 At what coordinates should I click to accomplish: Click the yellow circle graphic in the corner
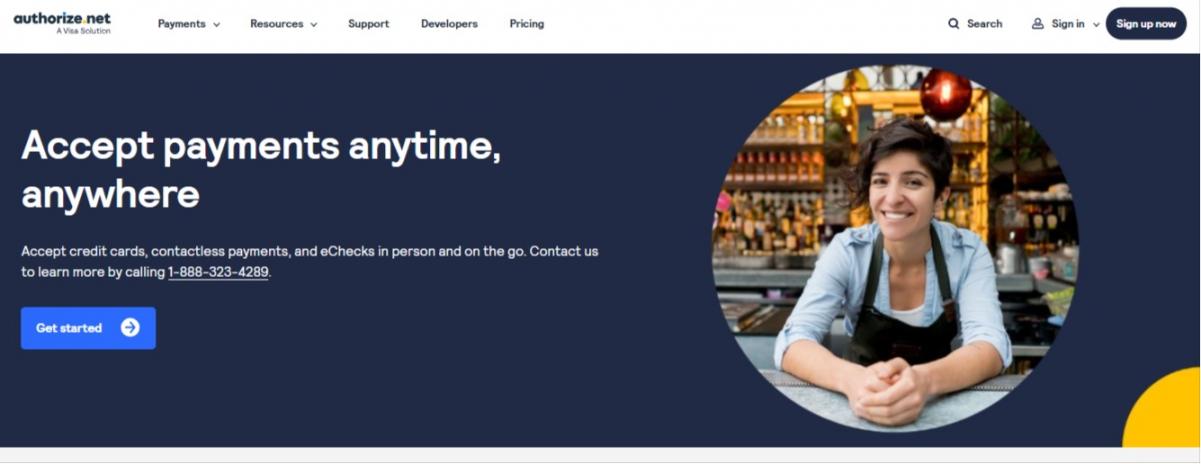(x=1162, y=409)
